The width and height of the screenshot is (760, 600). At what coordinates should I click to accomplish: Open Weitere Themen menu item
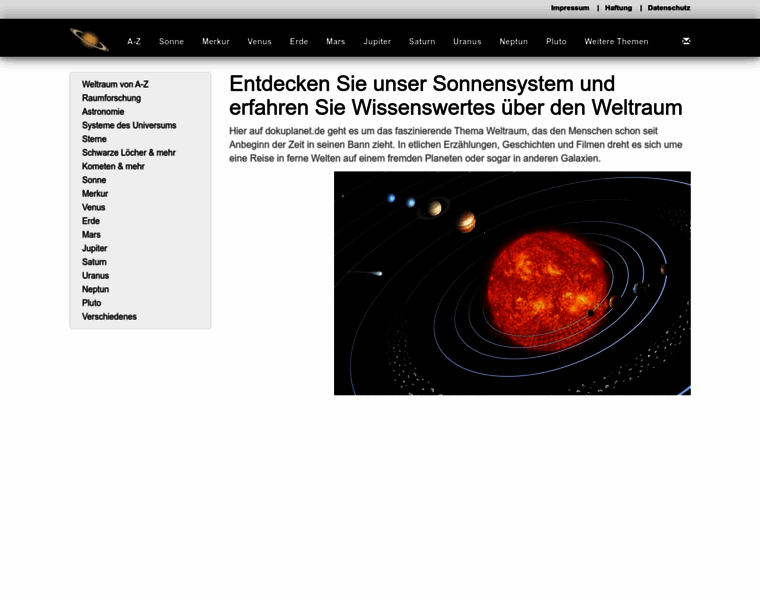click(616, 42)
